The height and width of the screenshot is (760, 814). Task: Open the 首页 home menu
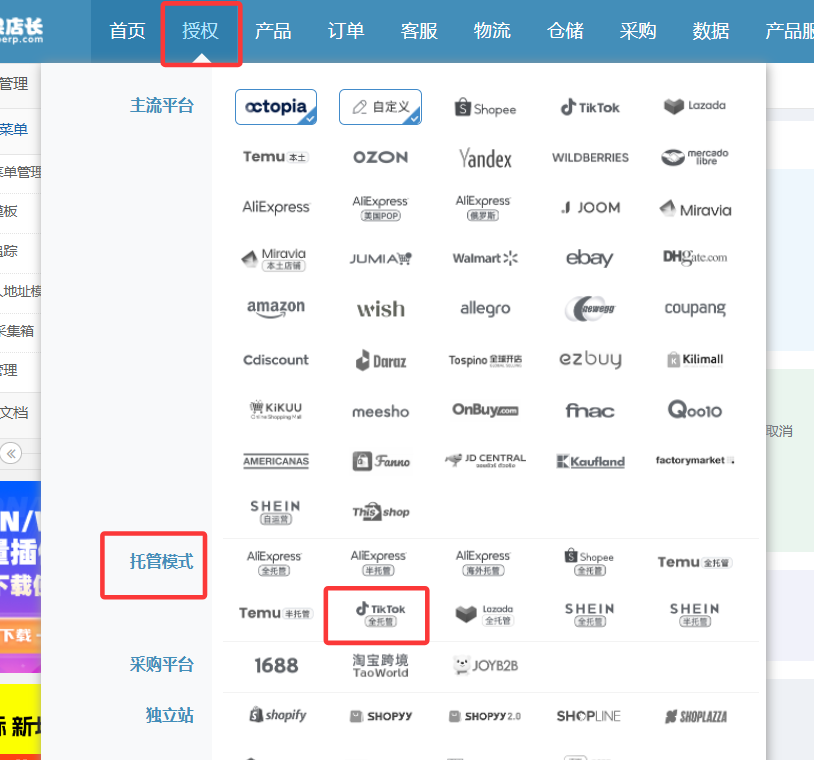[x=127, y=31]
